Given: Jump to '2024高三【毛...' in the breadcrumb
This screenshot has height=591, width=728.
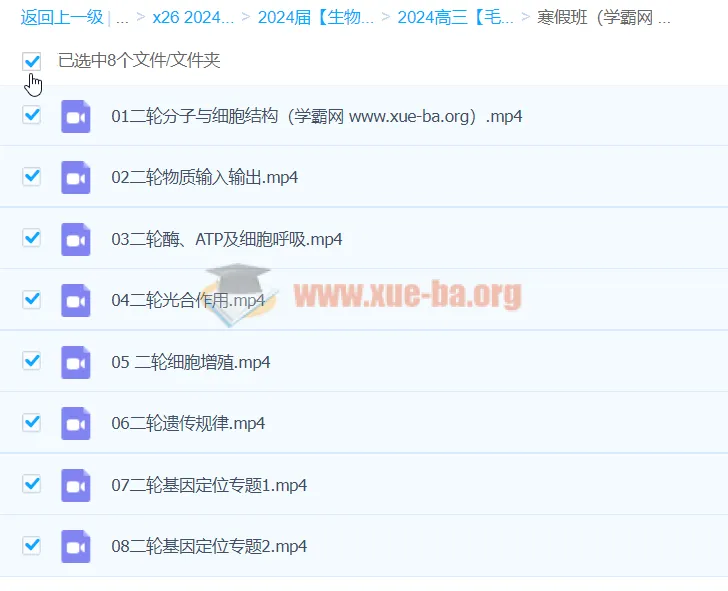Looking at the screenshot, I should (456, 17).
